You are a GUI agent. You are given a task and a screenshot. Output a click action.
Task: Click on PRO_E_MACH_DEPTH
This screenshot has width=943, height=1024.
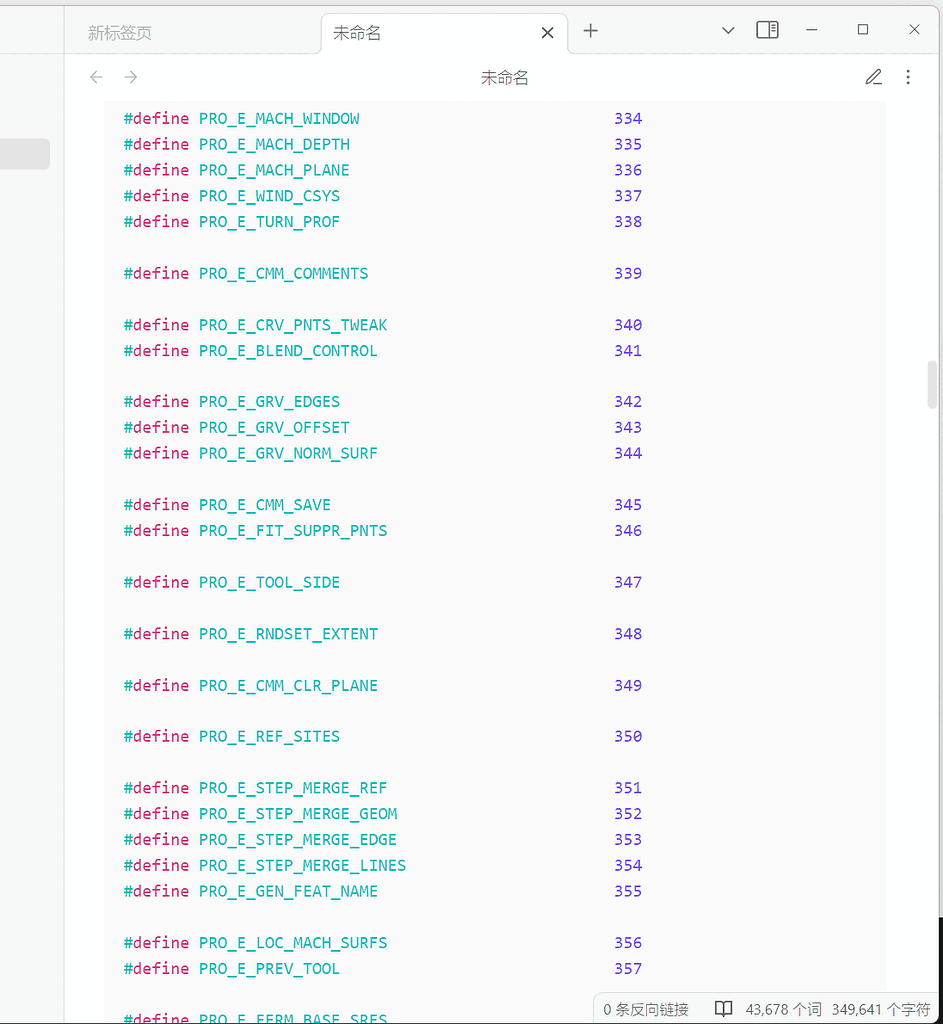click(274, 144)
